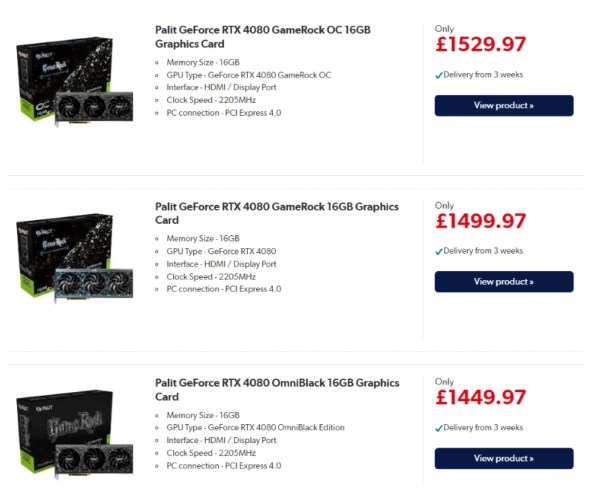The height and width of the screenshot is (493, 601).
Task: Click the £1449.97 price
Action: 480,397
